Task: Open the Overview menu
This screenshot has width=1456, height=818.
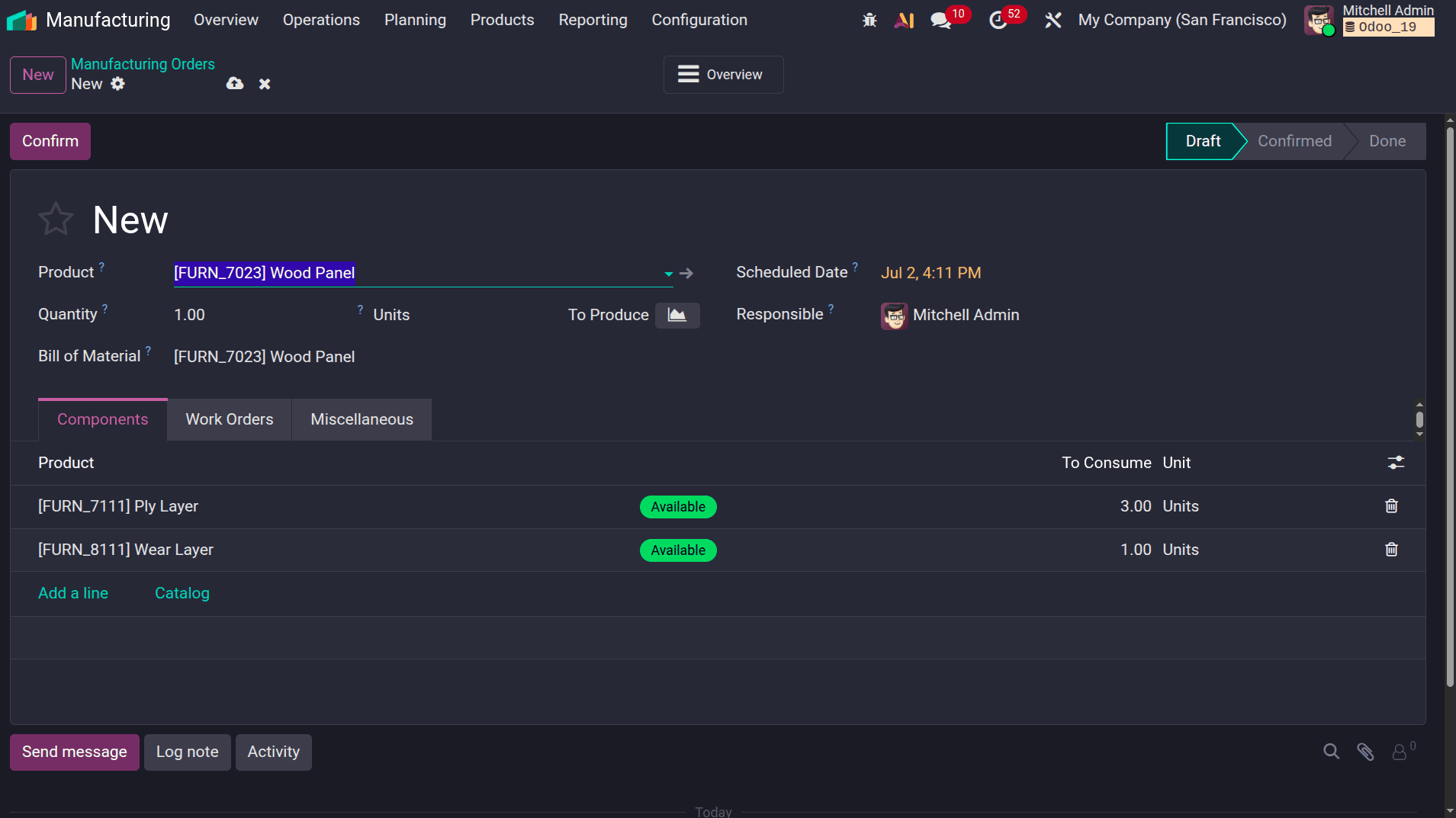Action: 226,20
